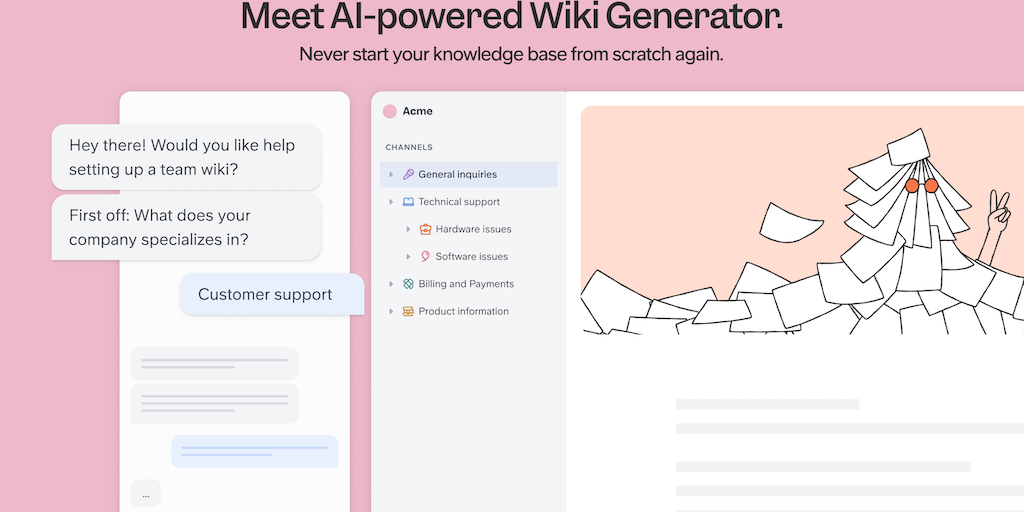Click the balloon icon beside Software issues
The height and width of the screenshot is (512, 1024).
click(x=425, y=257)
